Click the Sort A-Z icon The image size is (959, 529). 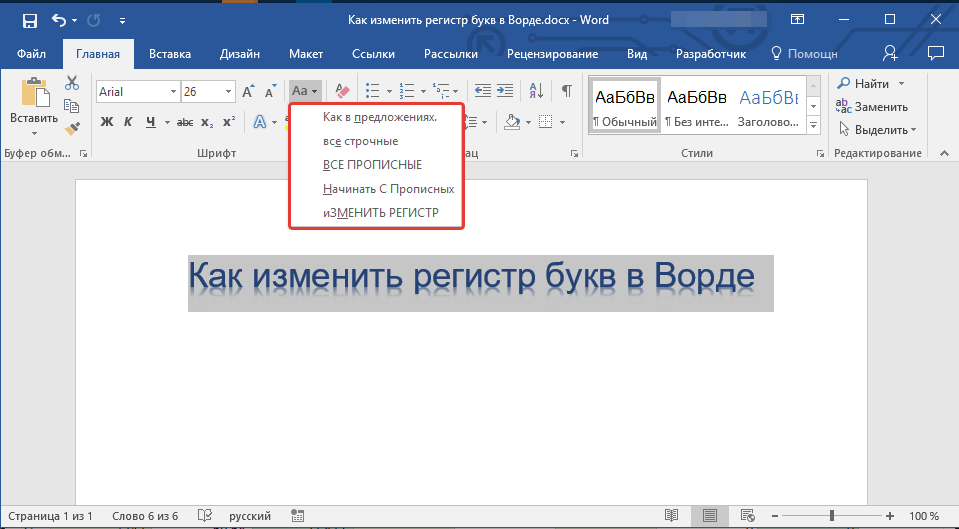point(536,91)
